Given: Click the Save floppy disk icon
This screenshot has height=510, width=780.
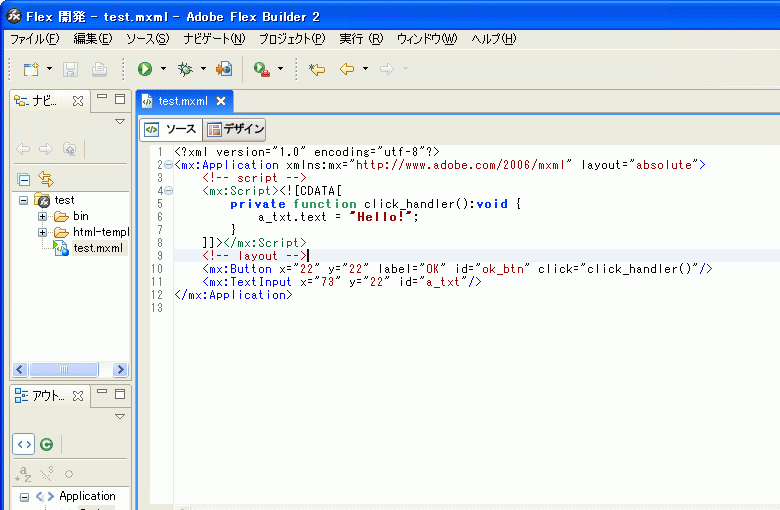Looking at the screenshot, I should [x=70, y=69].
